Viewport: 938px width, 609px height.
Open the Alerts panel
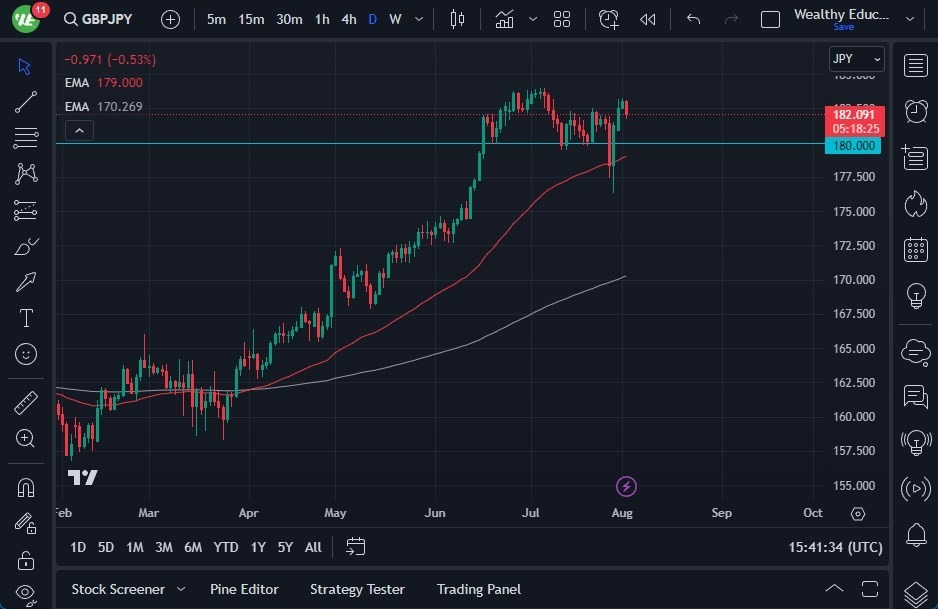[x=915, y=110]
